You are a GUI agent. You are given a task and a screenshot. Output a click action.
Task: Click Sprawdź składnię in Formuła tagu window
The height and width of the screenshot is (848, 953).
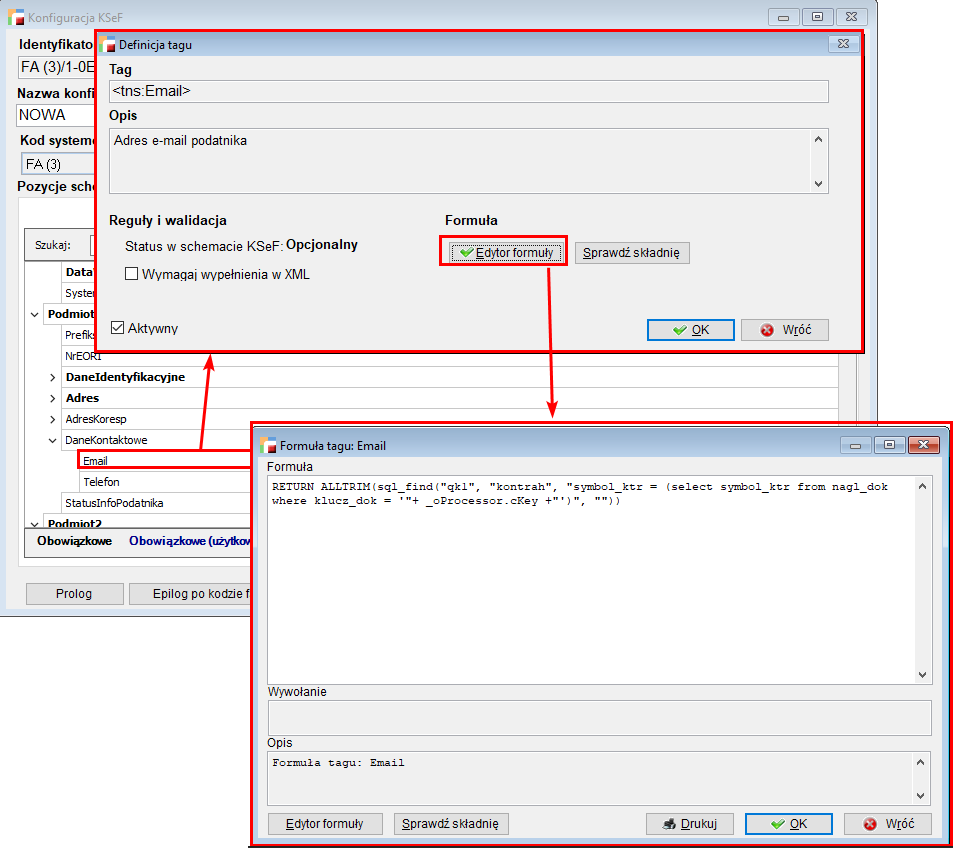[452, 824]
